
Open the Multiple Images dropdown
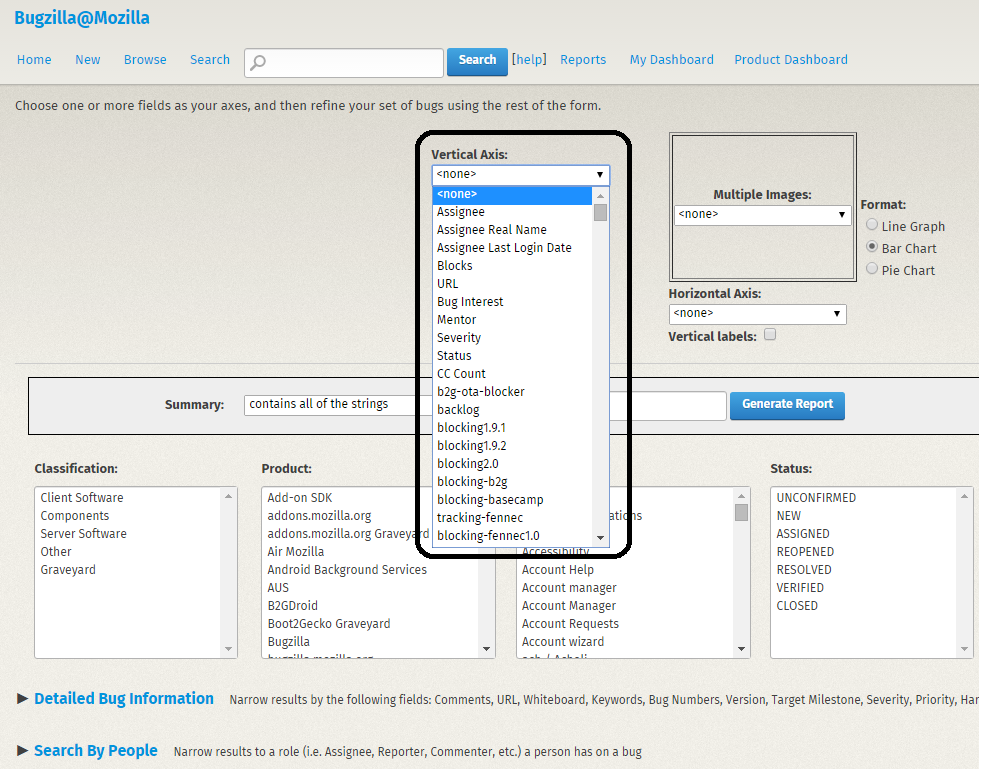click(763, 215)
